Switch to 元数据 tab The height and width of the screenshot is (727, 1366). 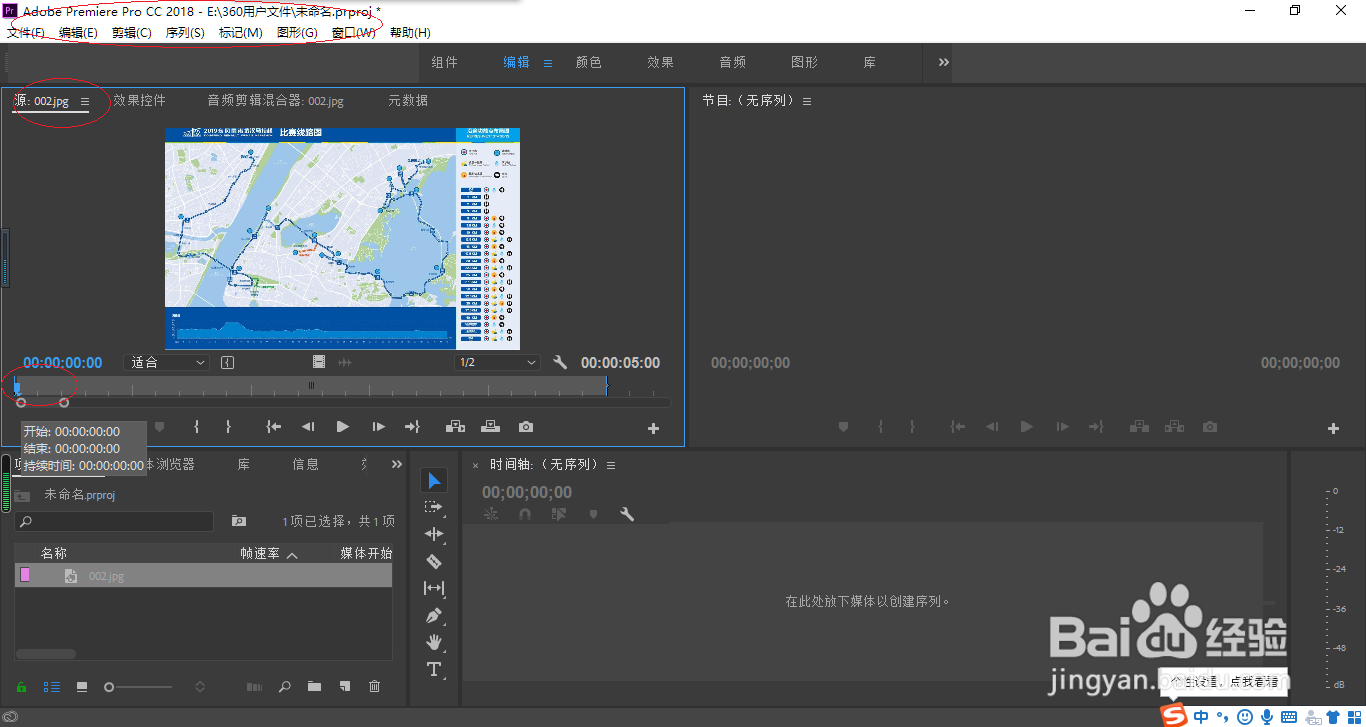(408, 101)
